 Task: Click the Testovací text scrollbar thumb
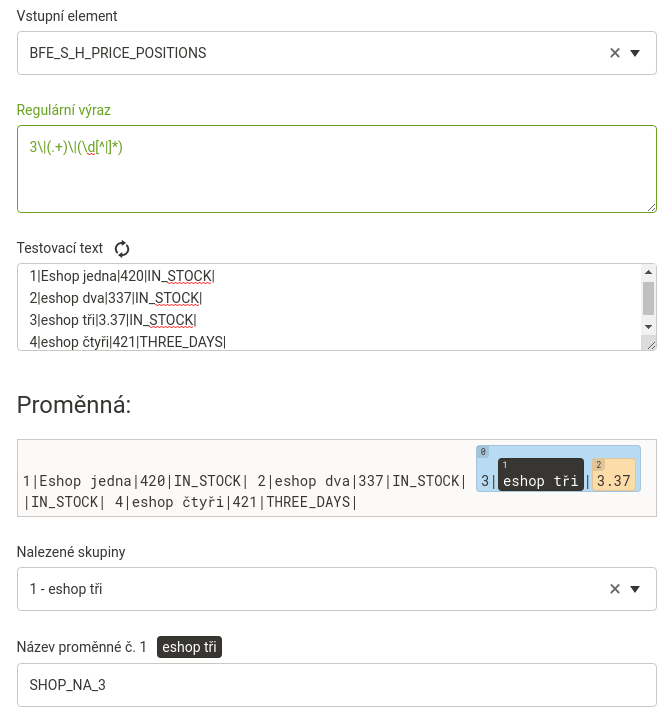[x=648, y=297]
